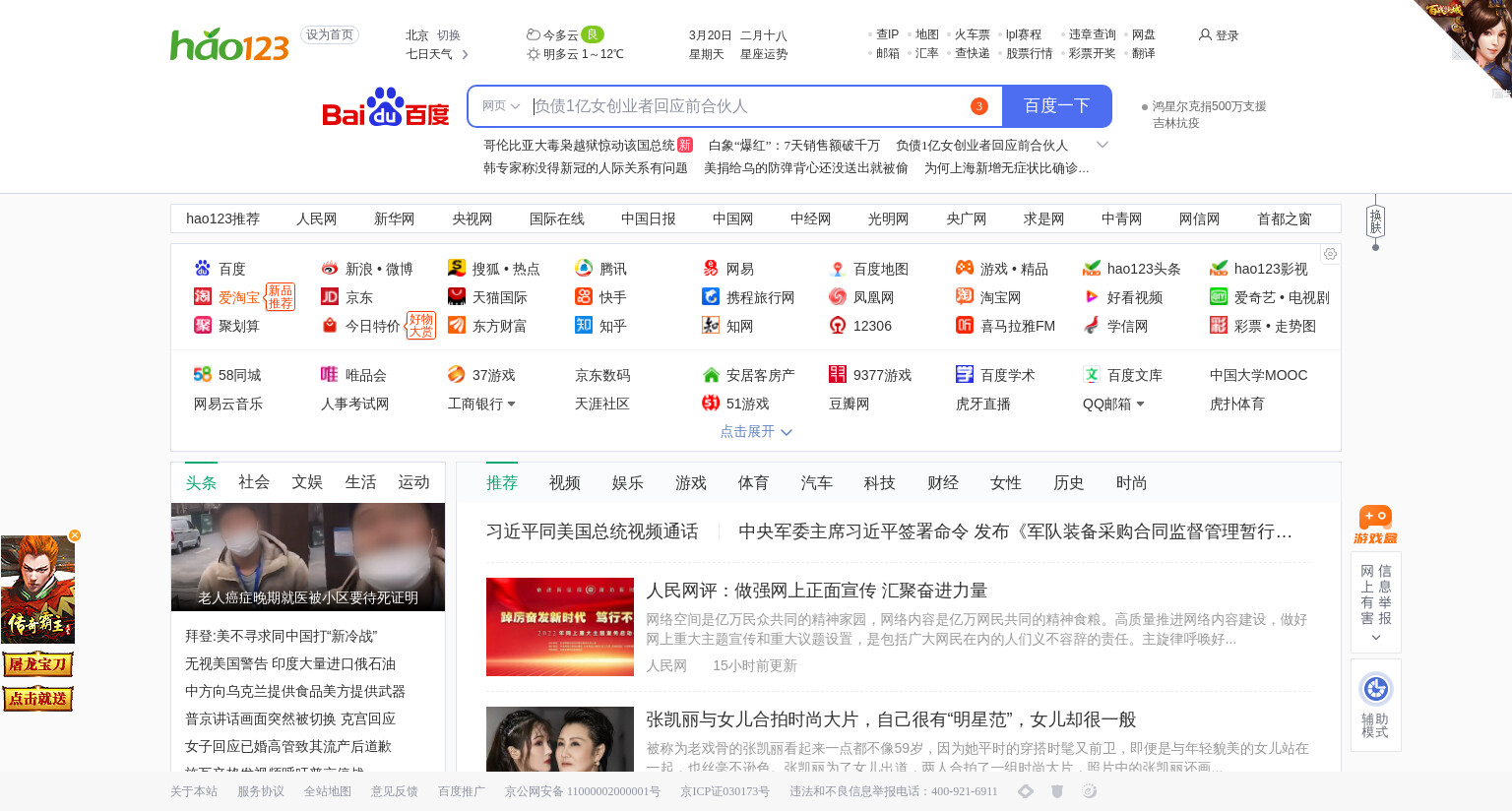
Task: Open the 爱奇艺 icon link
Action: [x=1219, y=296]
